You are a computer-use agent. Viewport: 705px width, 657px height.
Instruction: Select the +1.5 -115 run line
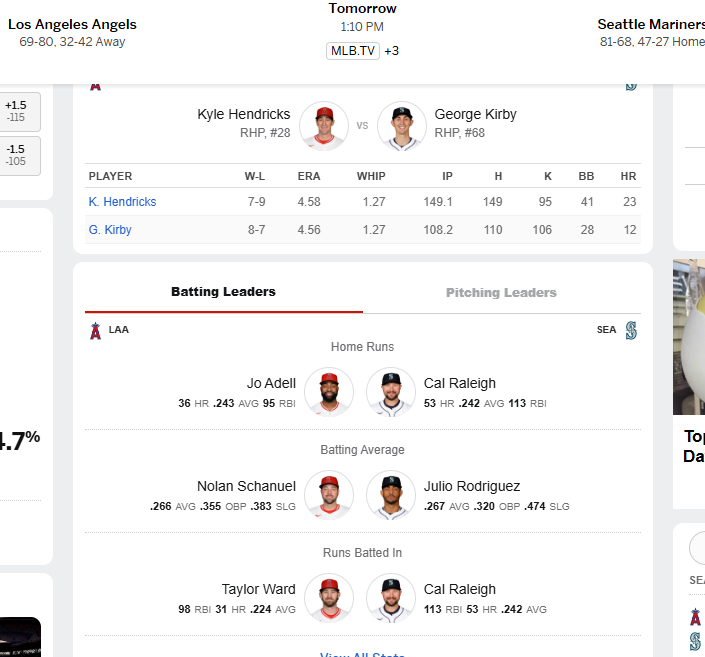tap(18, 112)
